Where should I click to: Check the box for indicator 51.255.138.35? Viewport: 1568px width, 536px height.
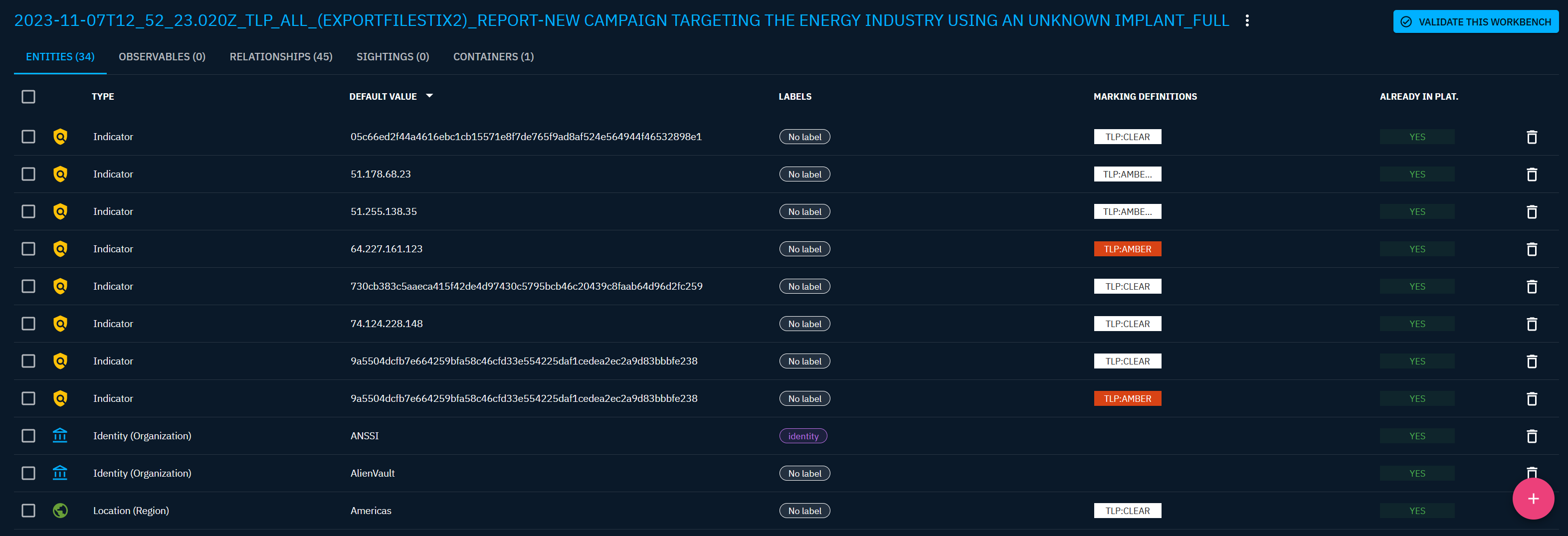coord(28,212)
